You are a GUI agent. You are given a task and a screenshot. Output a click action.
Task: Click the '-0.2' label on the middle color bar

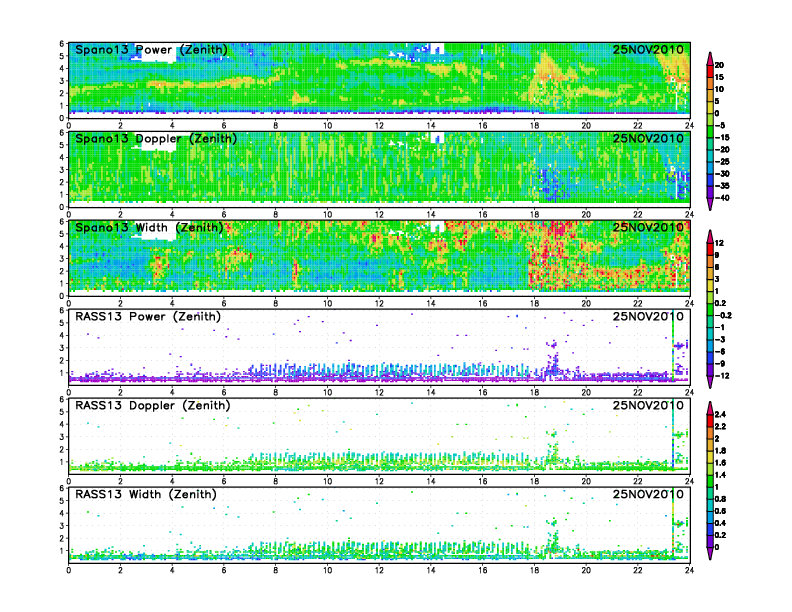[723, 315]
